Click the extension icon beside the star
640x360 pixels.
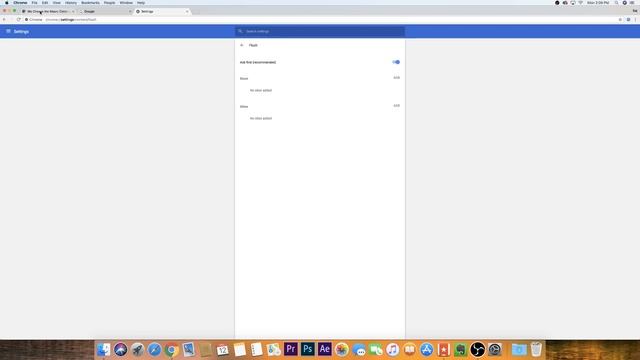click(x=628, y=20)
